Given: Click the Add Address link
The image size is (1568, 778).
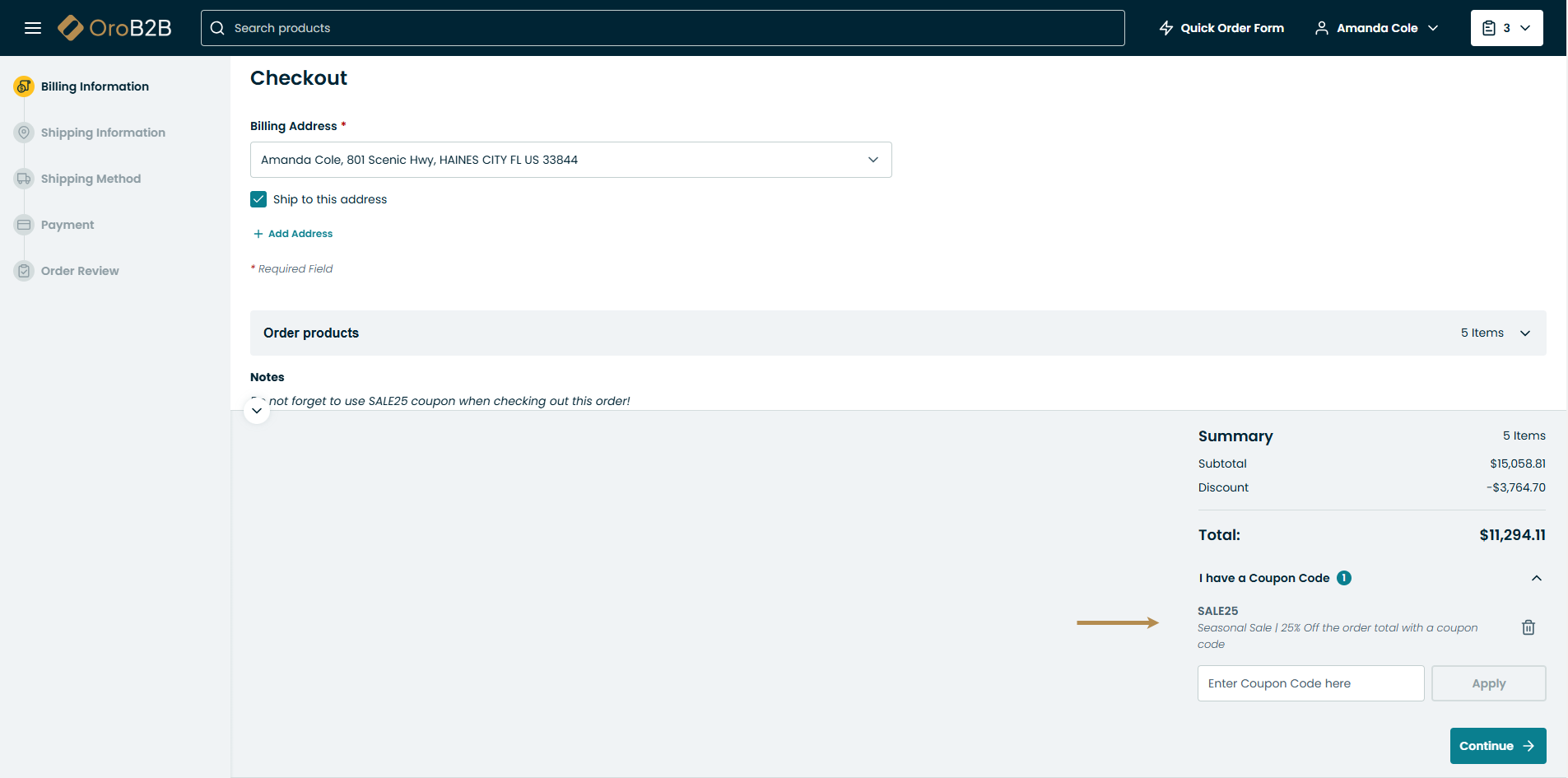Looking at the screenshot, I should click(294, 234).
